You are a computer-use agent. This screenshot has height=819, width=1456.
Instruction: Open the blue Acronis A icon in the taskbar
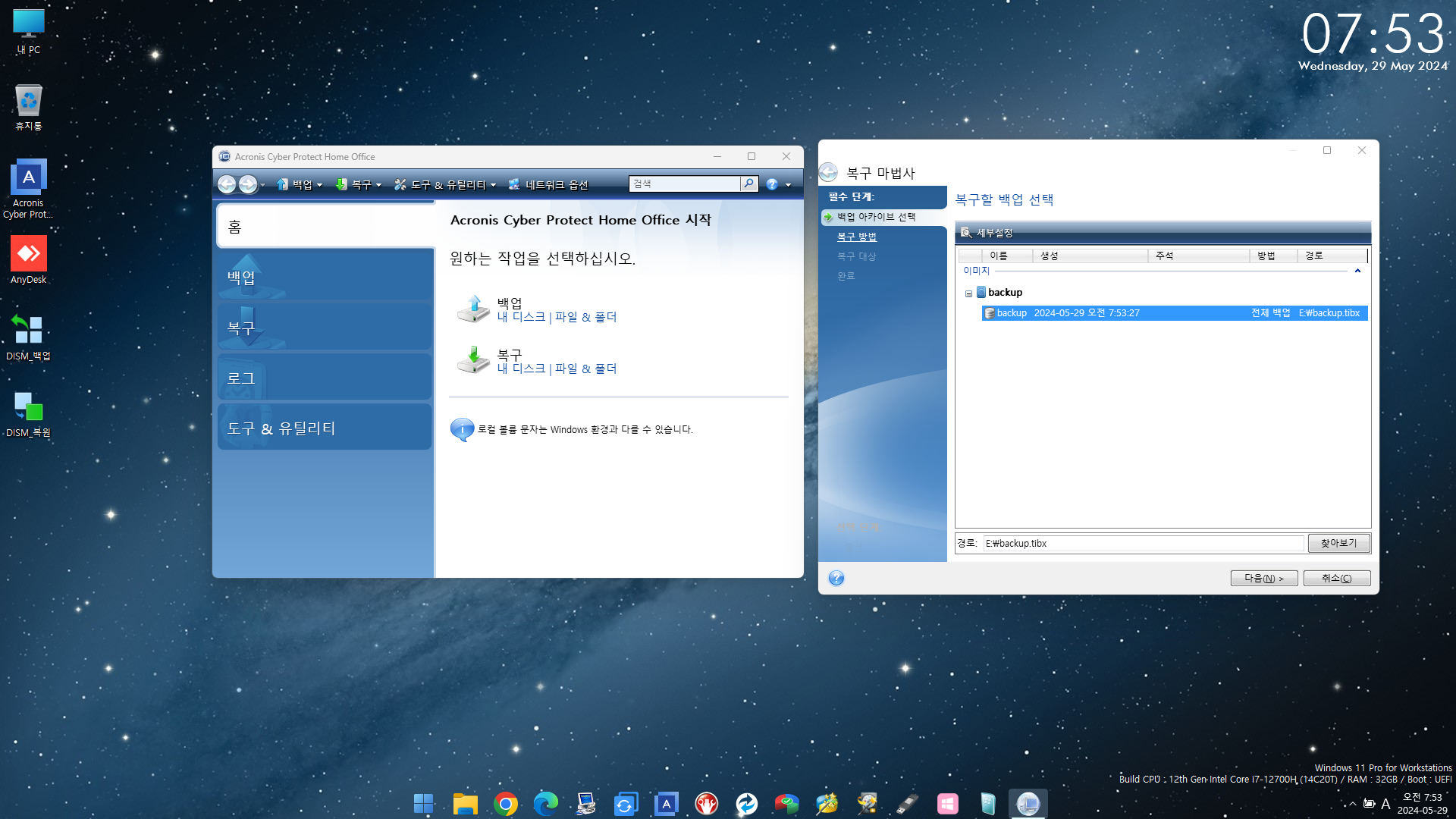666,804
